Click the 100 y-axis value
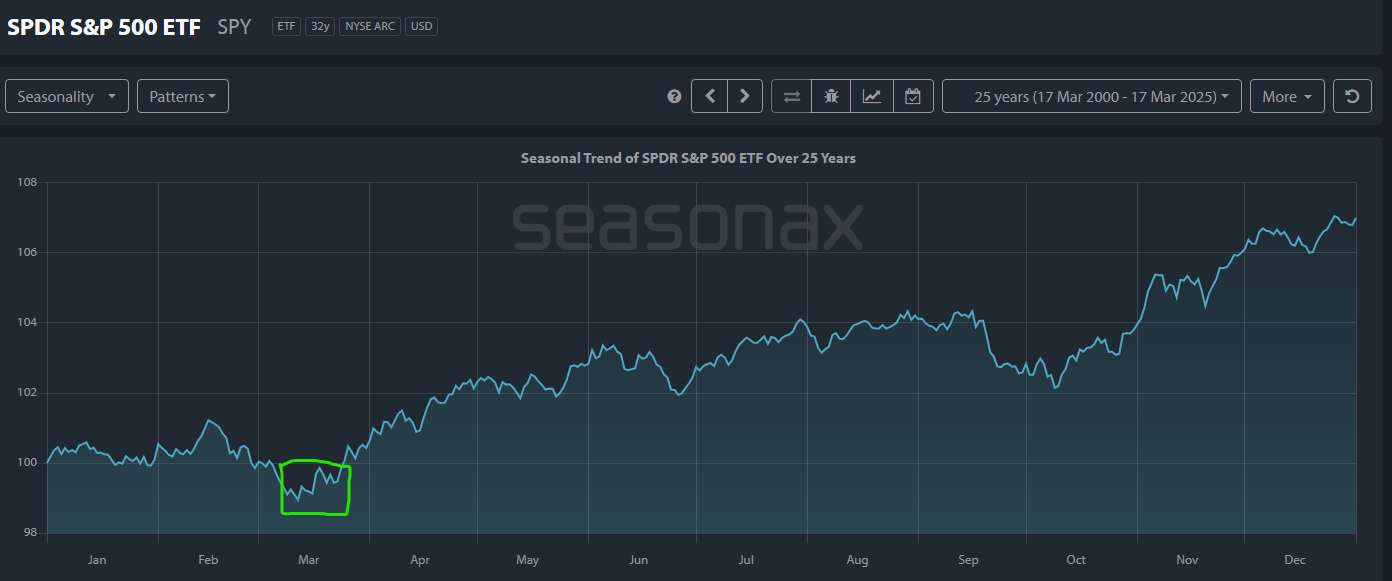Screen dimensions: 1392x581 point(27,462)
